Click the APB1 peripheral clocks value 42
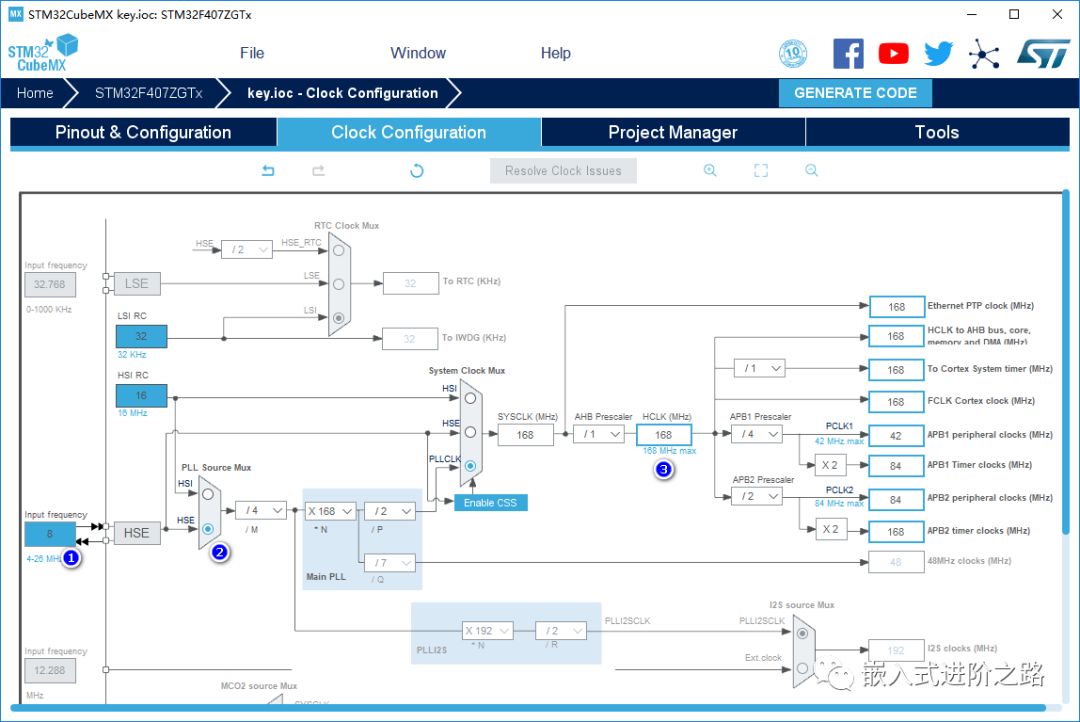The width and height of the screenshot is (1080, 722). pyautogui.click(x=897, y=435)
